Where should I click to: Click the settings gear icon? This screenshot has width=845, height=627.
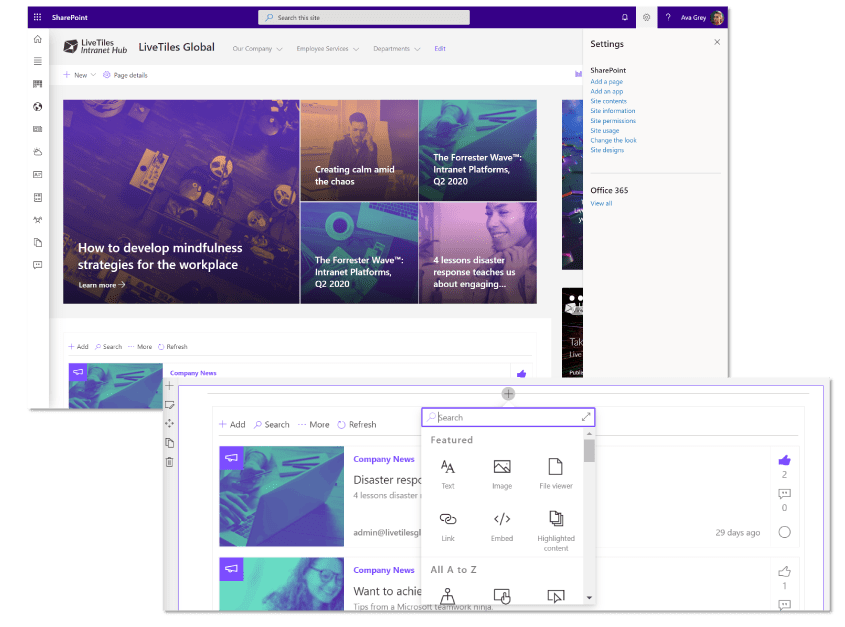click(x=646, y=17)
